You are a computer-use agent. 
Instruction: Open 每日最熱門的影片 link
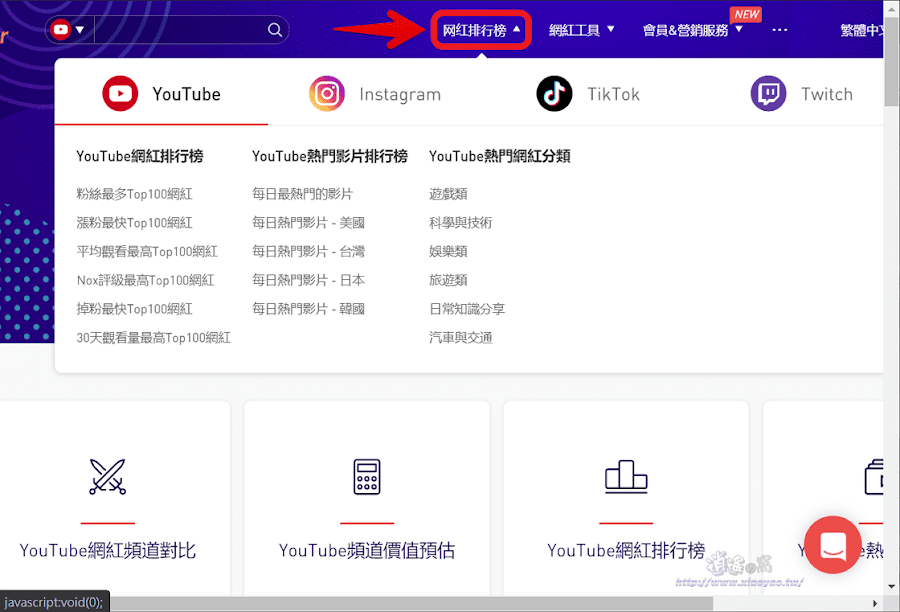tap(302, 194)
